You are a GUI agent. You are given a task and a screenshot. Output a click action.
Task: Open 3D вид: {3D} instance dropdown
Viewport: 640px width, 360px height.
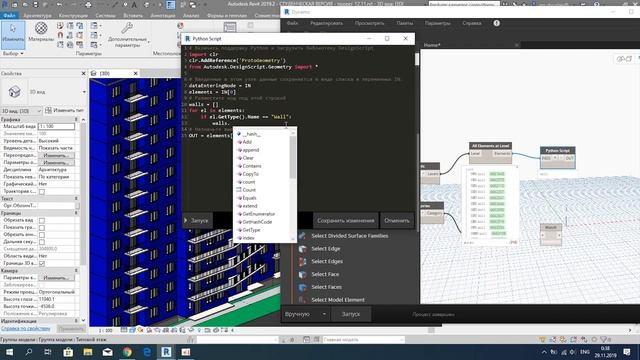pos(21,111)
